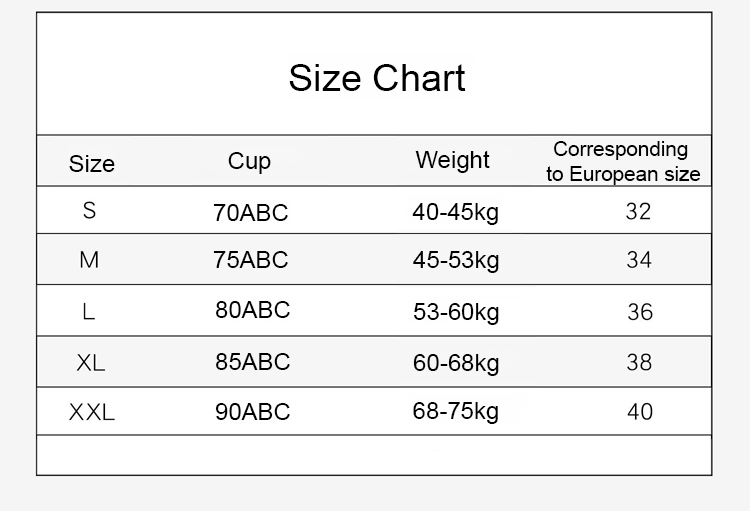Click Corresponding to European size header
The width and height of the screenshot is (750, 511).
pos(622,162)
